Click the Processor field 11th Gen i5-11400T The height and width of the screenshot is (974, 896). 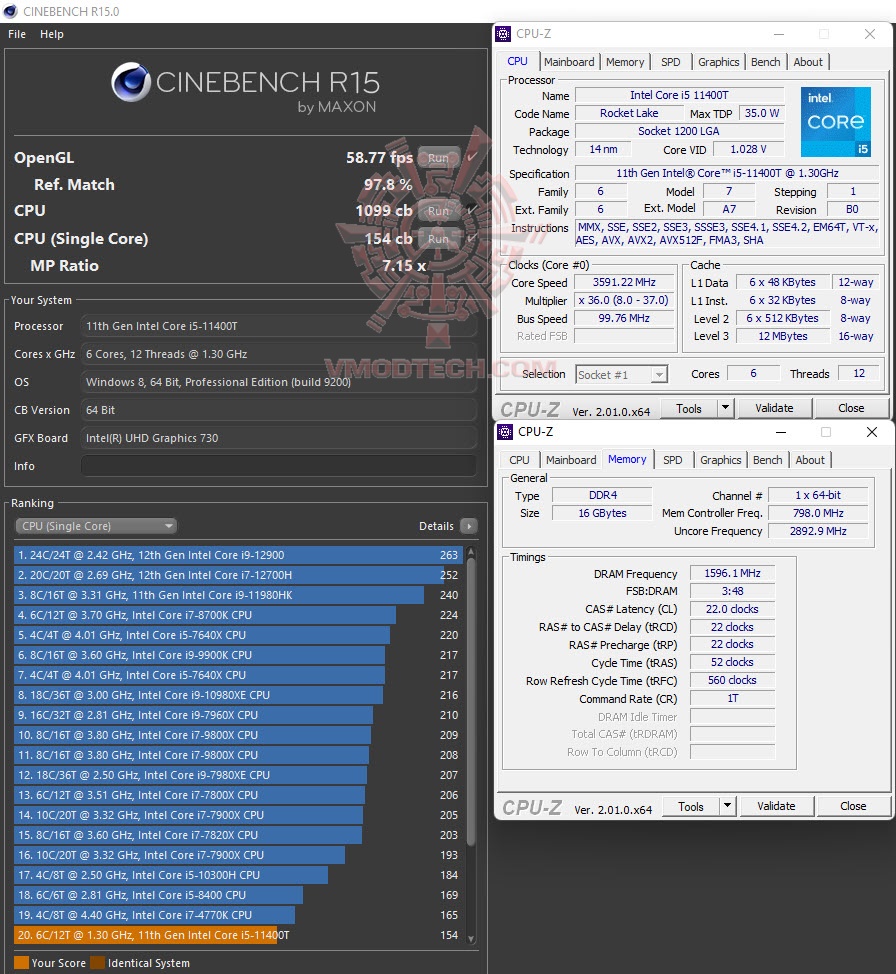pyautogui.click(x=278, y=326)
